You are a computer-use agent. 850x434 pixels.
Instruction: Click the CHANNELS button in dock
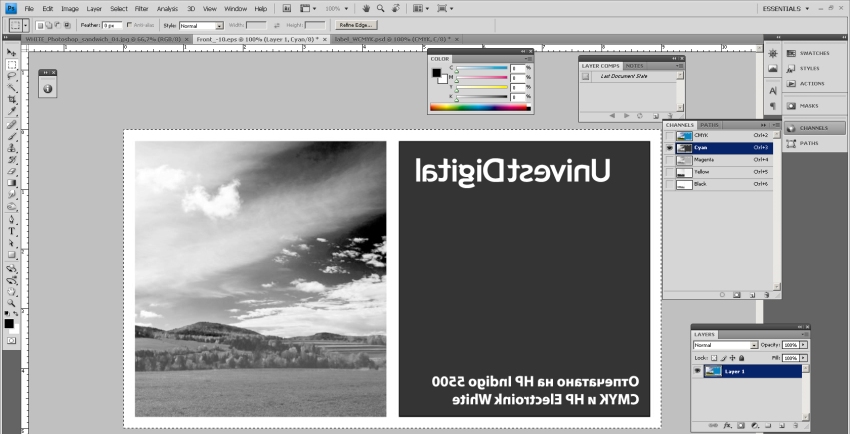coord(814,128)
